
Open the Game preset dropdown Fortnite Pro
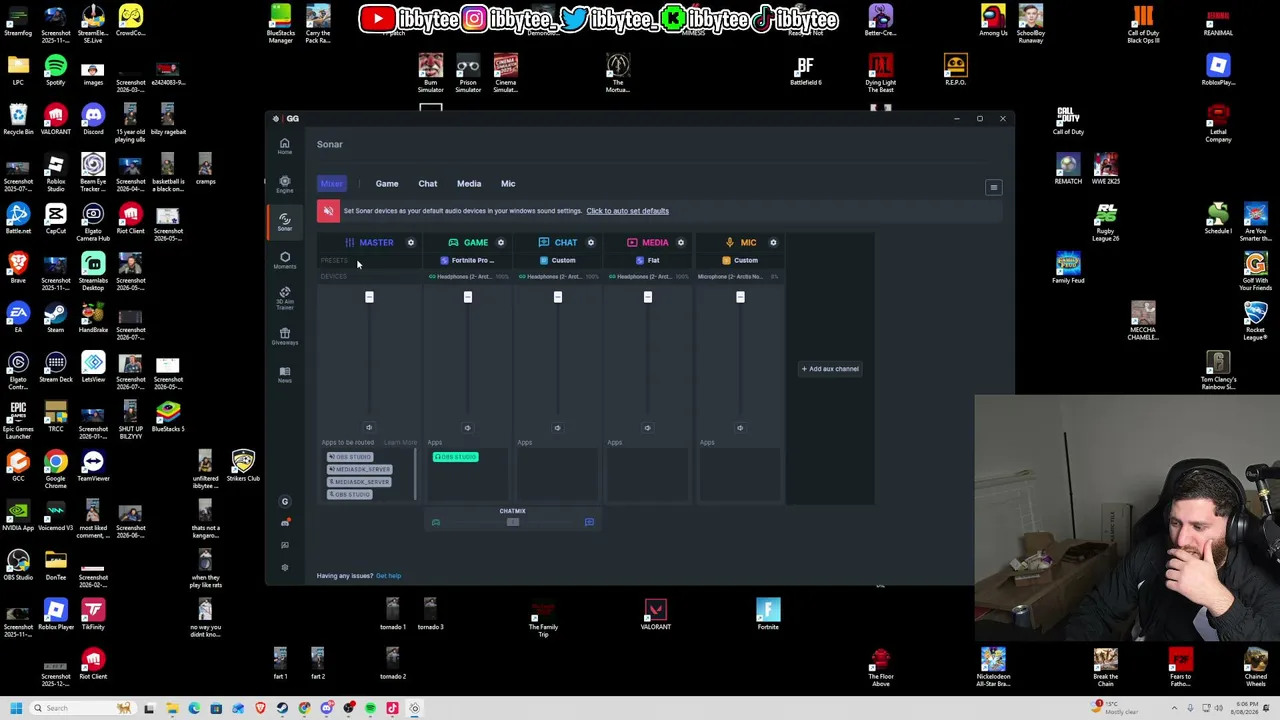467,260
